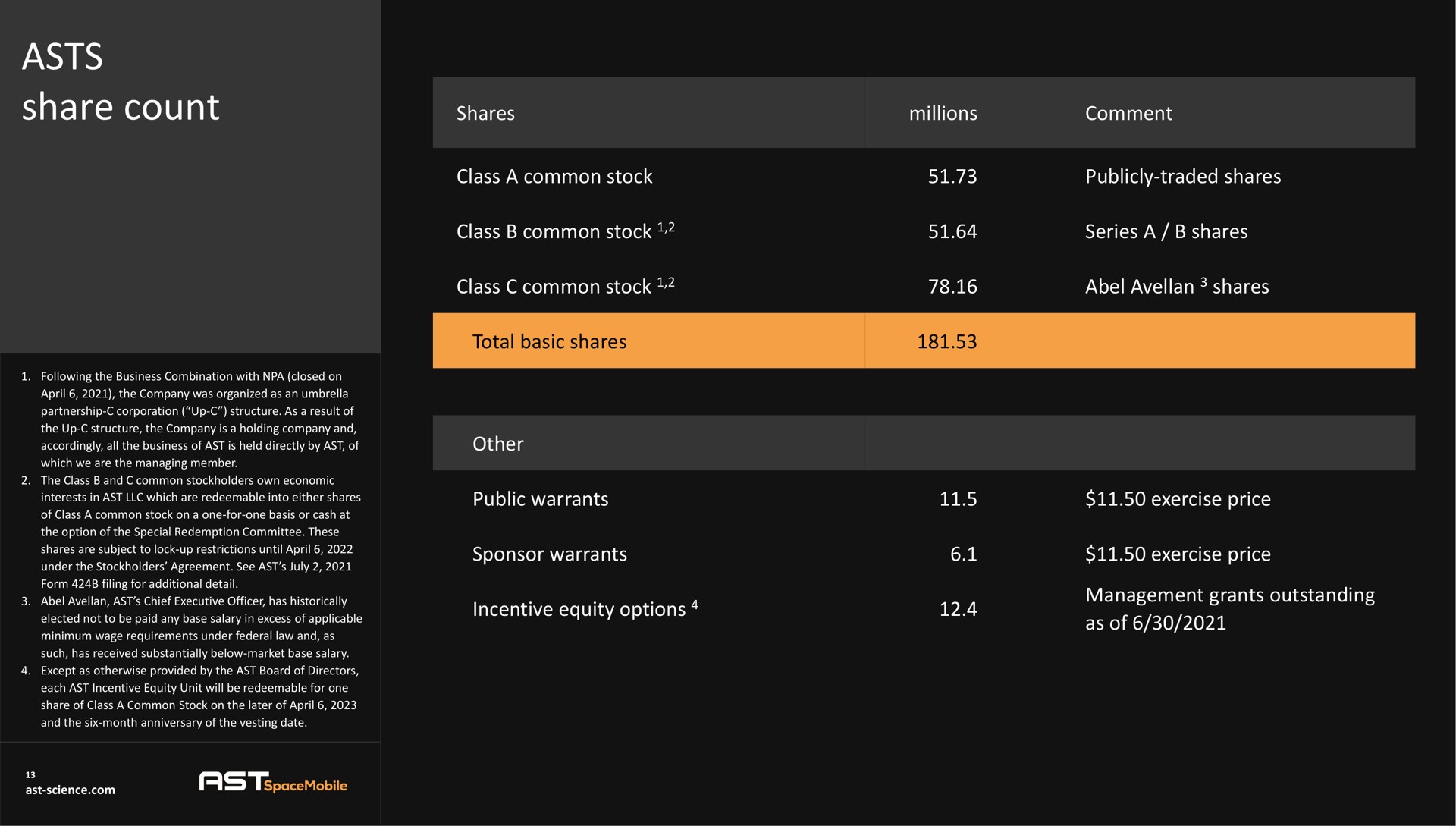Select the 'Public warrants' label
Image resolution: width=1456 pixels, height=826 pixels.
point(540,498)
